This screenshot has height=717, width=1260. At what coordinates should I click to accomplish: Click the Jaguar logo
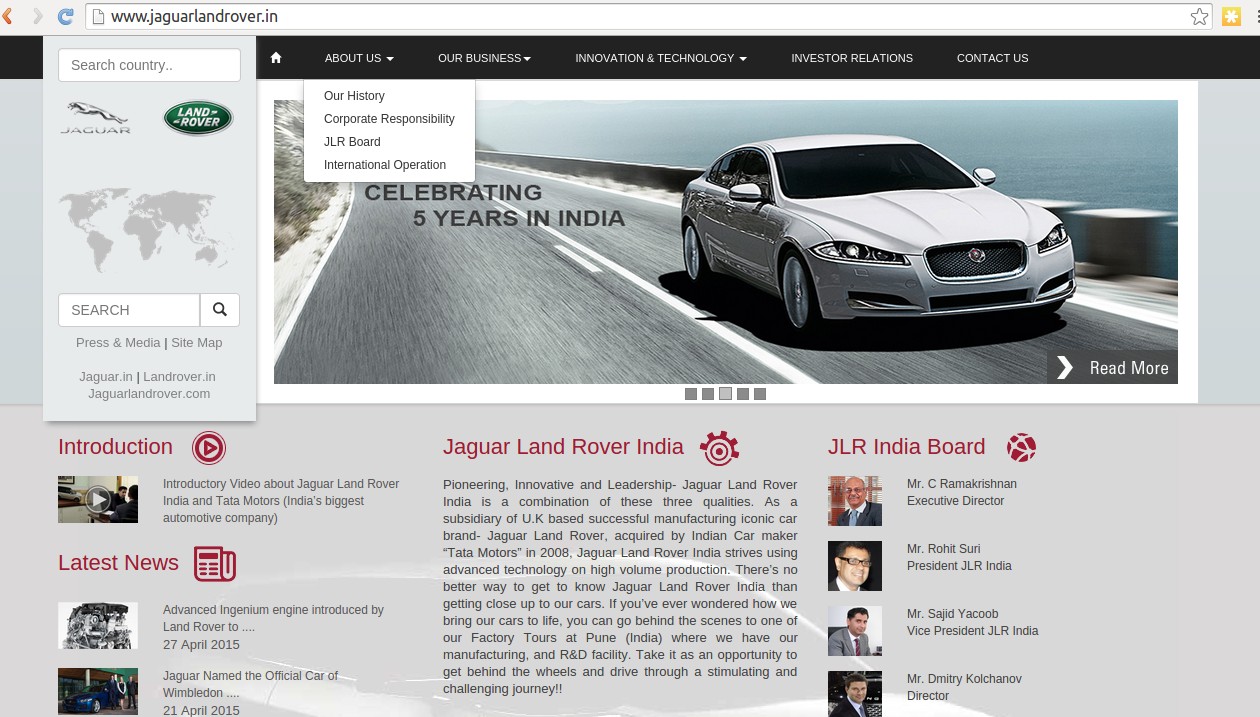pos(96,117)
